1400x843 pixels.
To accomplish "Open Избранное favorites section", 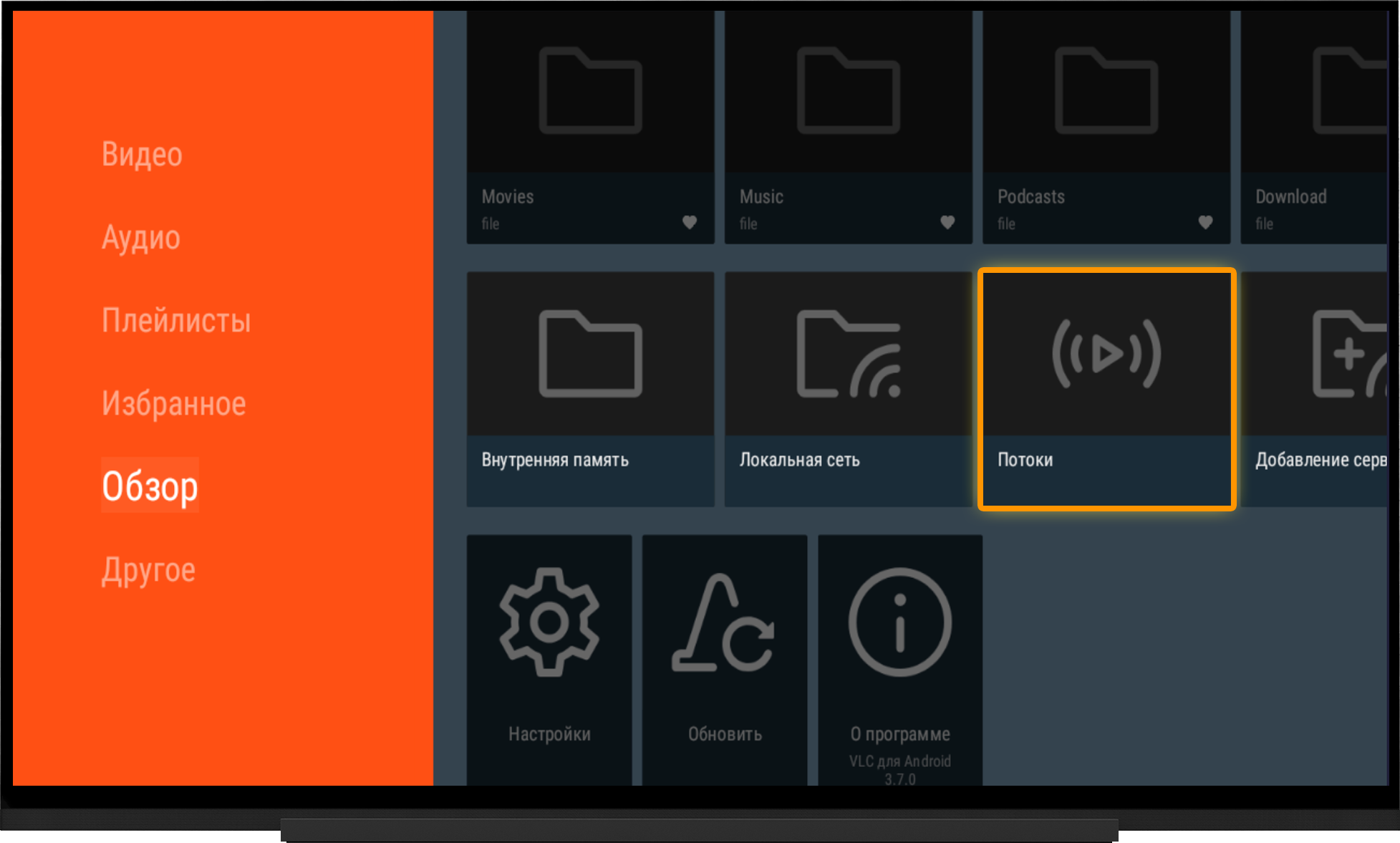I will 174,403.
